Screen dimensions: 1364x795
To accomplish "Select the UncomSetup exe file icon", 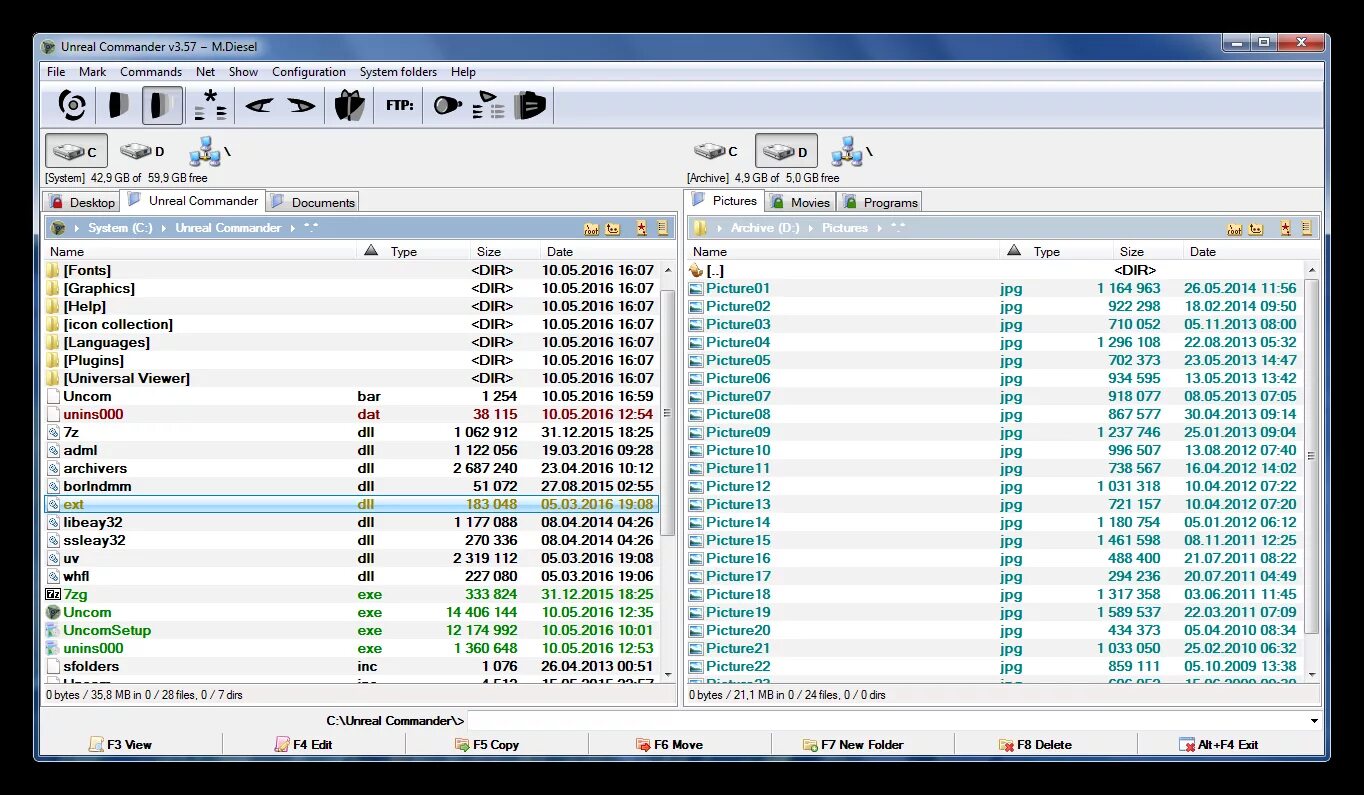I will pos(53,630).
